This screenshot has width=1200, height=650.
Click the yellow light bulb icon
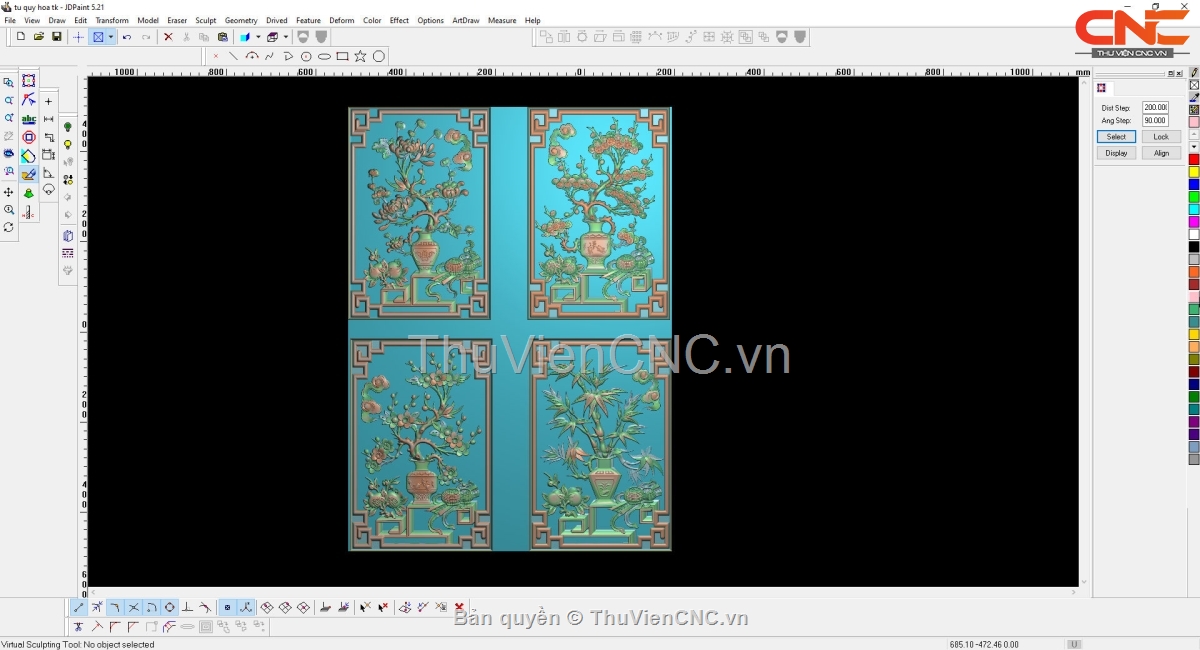tap(68, 145)
